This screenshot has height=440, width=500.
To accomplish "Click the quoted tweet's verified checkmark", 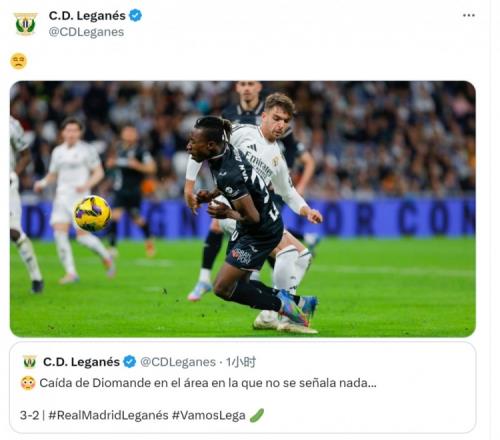I will click(x=130, y=362).
